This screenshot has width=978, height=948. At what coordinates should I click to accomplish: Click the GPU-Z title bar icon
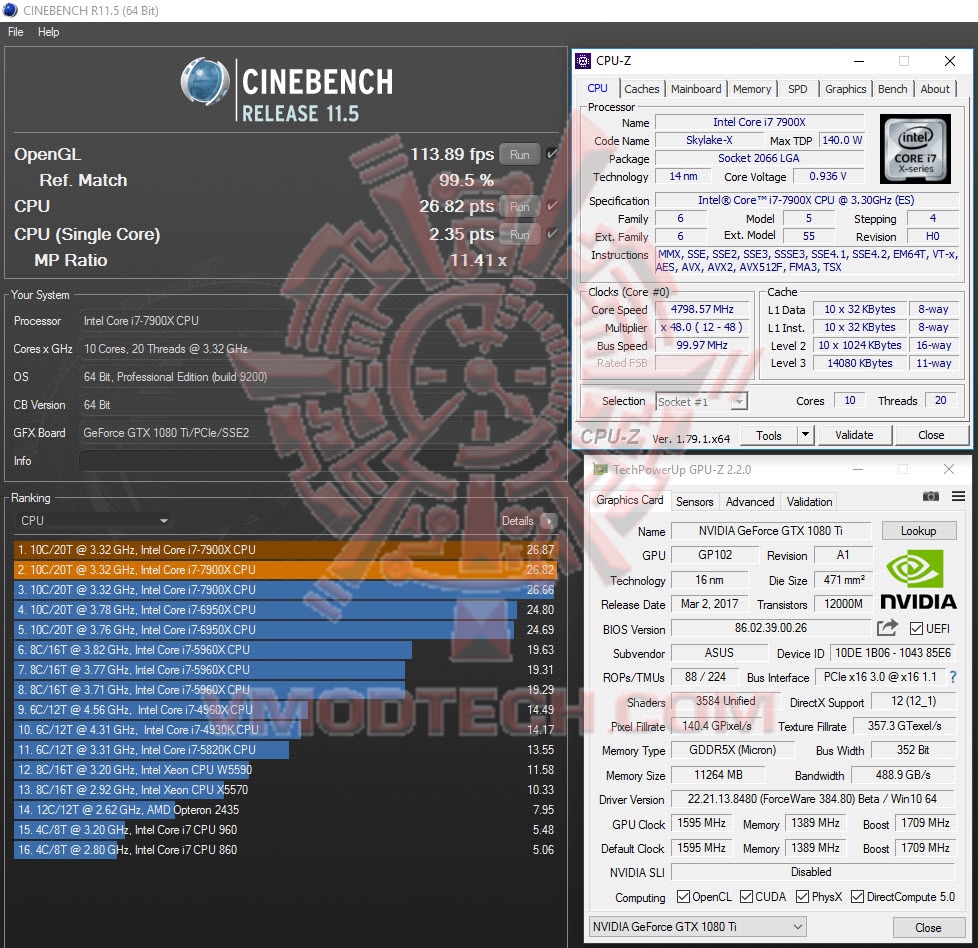[x=600, y=470]
